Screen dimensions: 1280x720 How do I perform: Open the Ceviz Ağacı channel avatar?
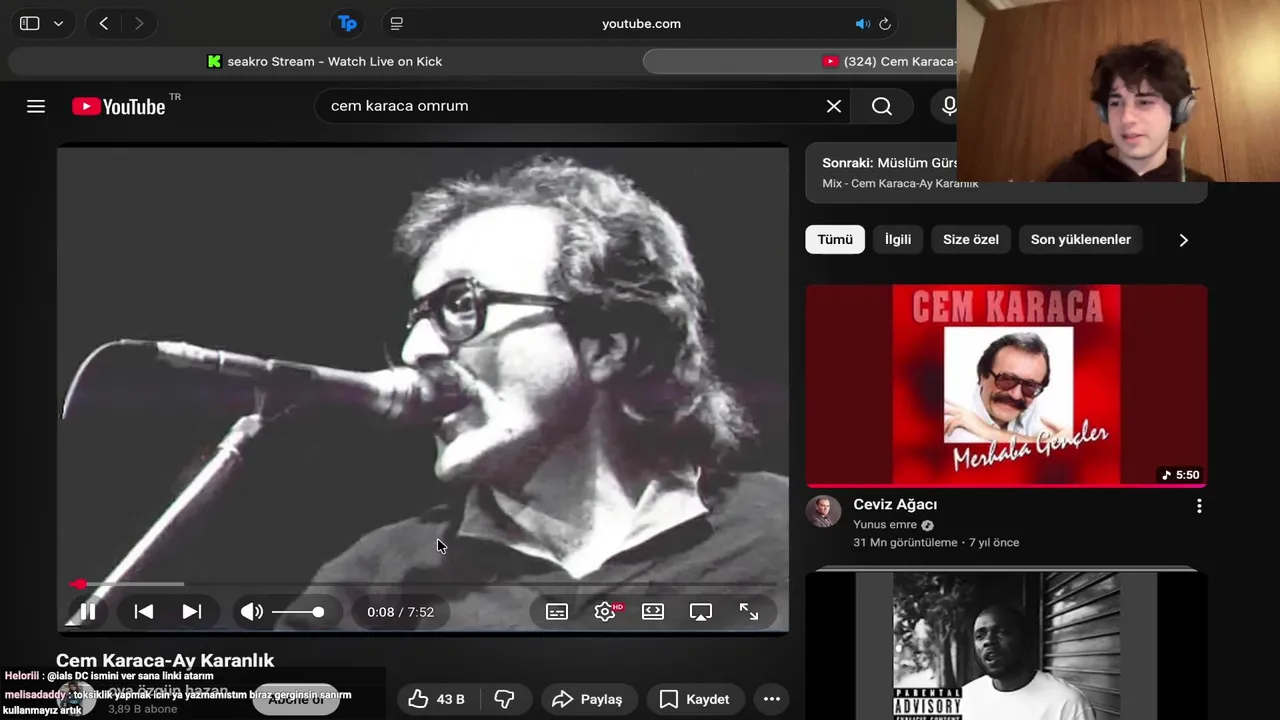[x=824, y=511]
